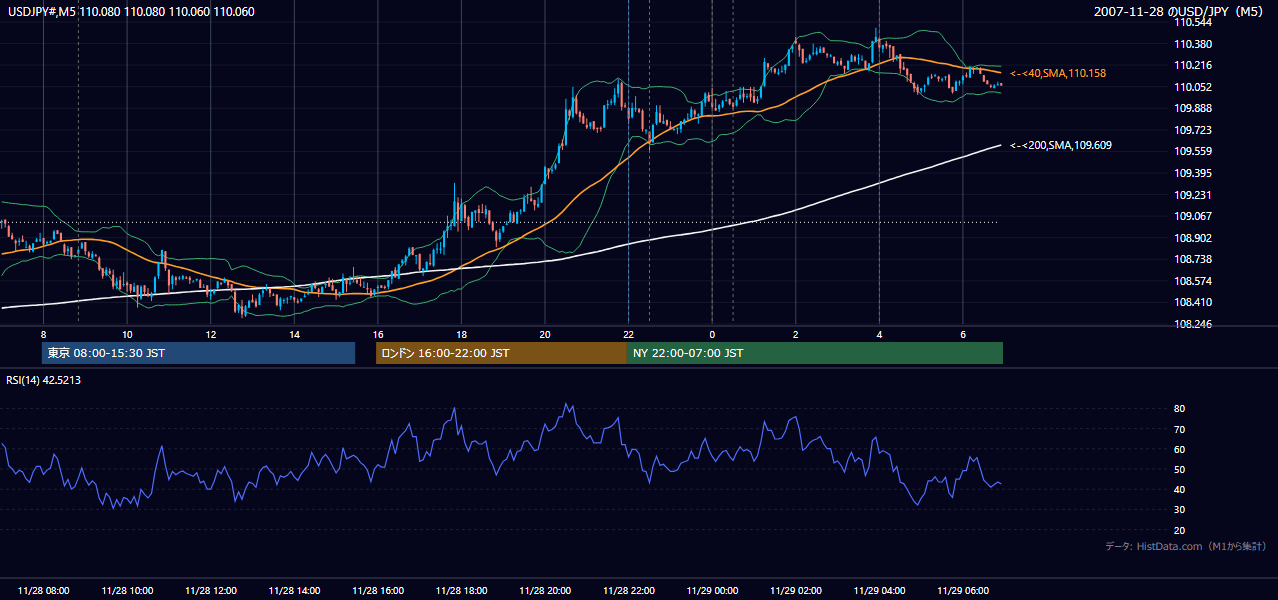
Task: Click the 2007-11-28 USD/JPY (M5) chart title
Action: point(1180,12)
